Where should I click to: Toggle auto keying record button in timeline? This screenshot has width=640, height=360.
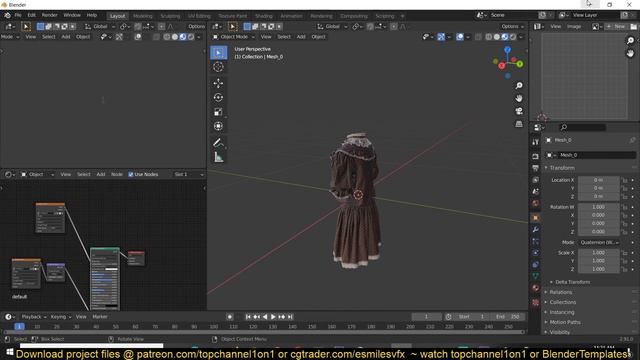pyautogui.click(x=230, y=317)
